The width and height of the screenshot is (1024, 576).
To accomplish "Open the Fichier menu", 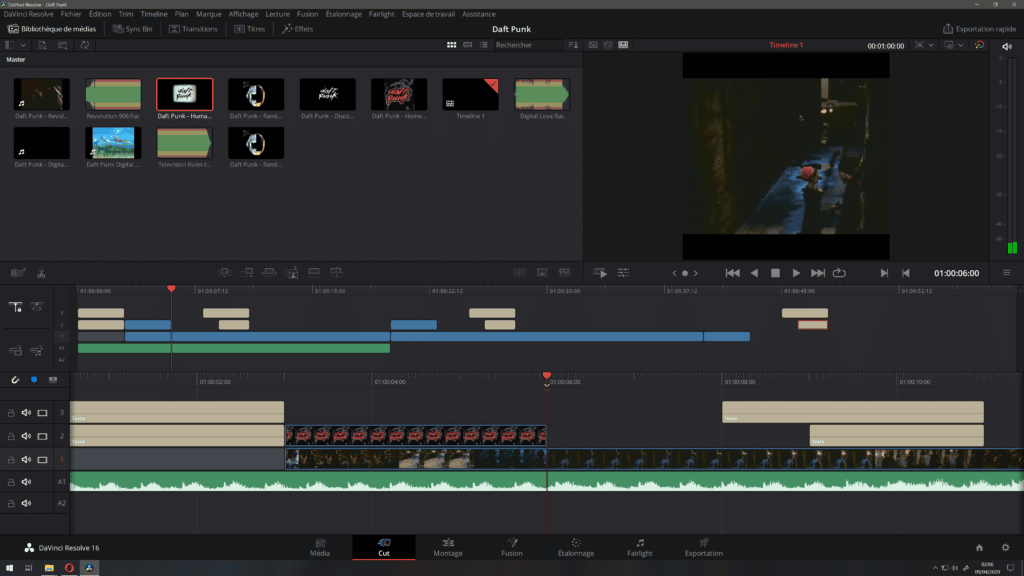I will click(x=71, y=14).
